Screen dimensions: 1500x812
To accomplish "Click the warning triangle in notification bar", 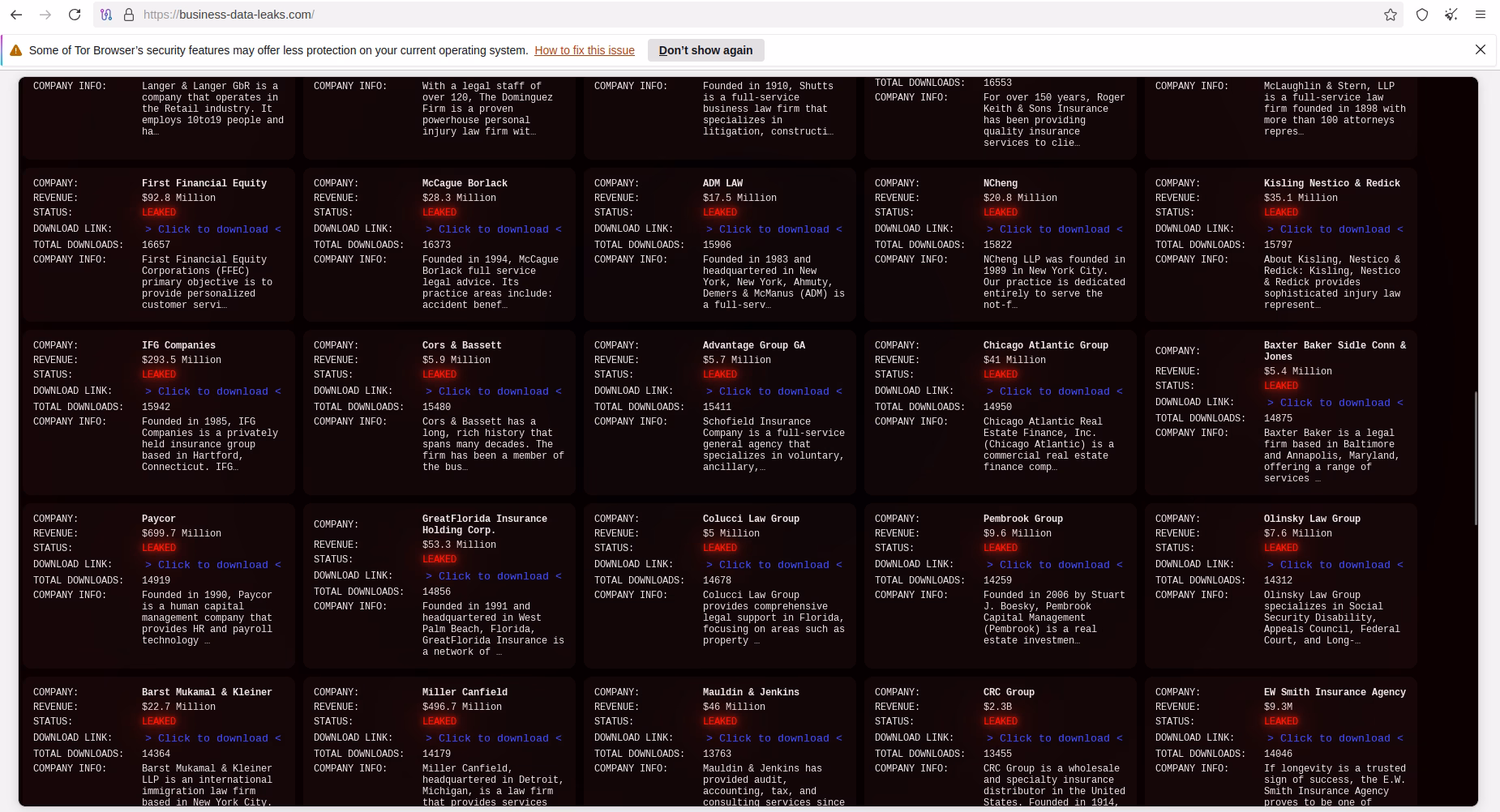I will click(16, 50).
